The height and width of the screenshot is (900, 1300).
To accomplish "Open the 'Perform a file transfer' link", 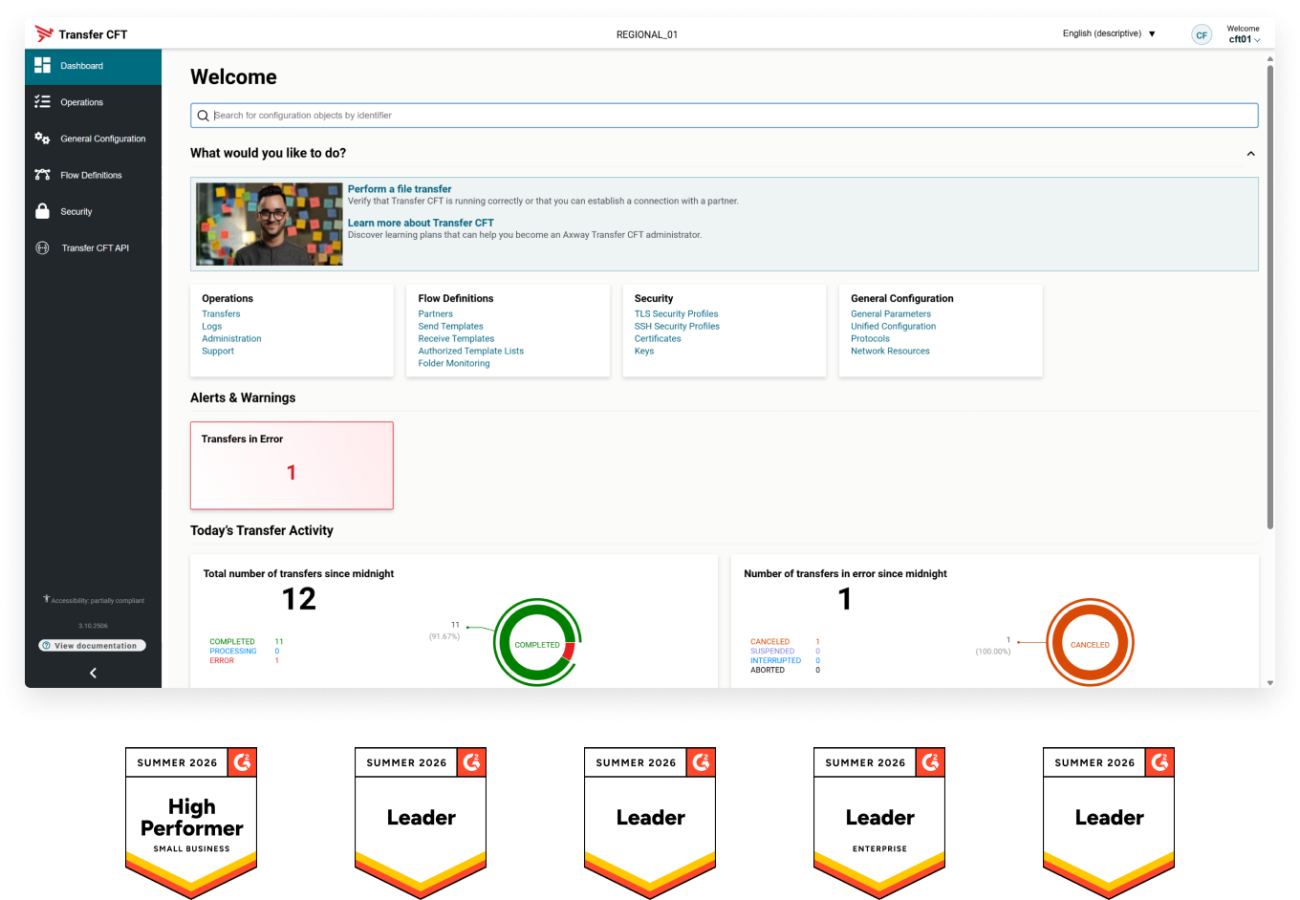I will click(399, 189).
